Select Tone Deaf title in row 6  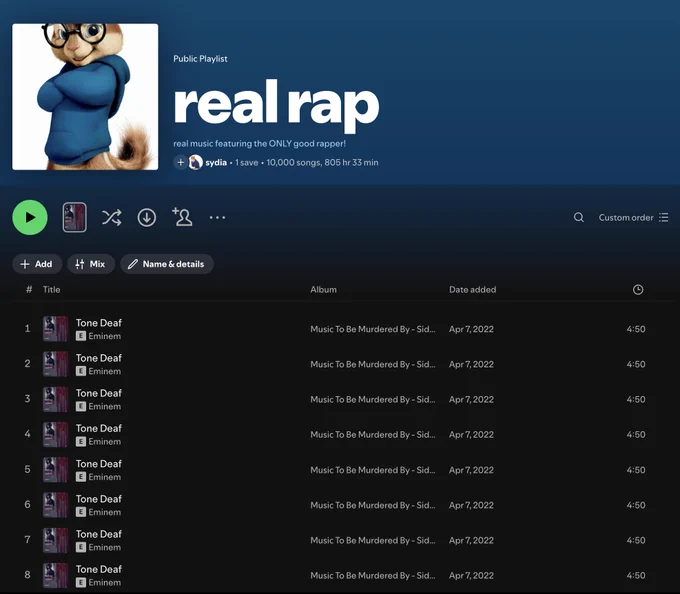[99, 499]
